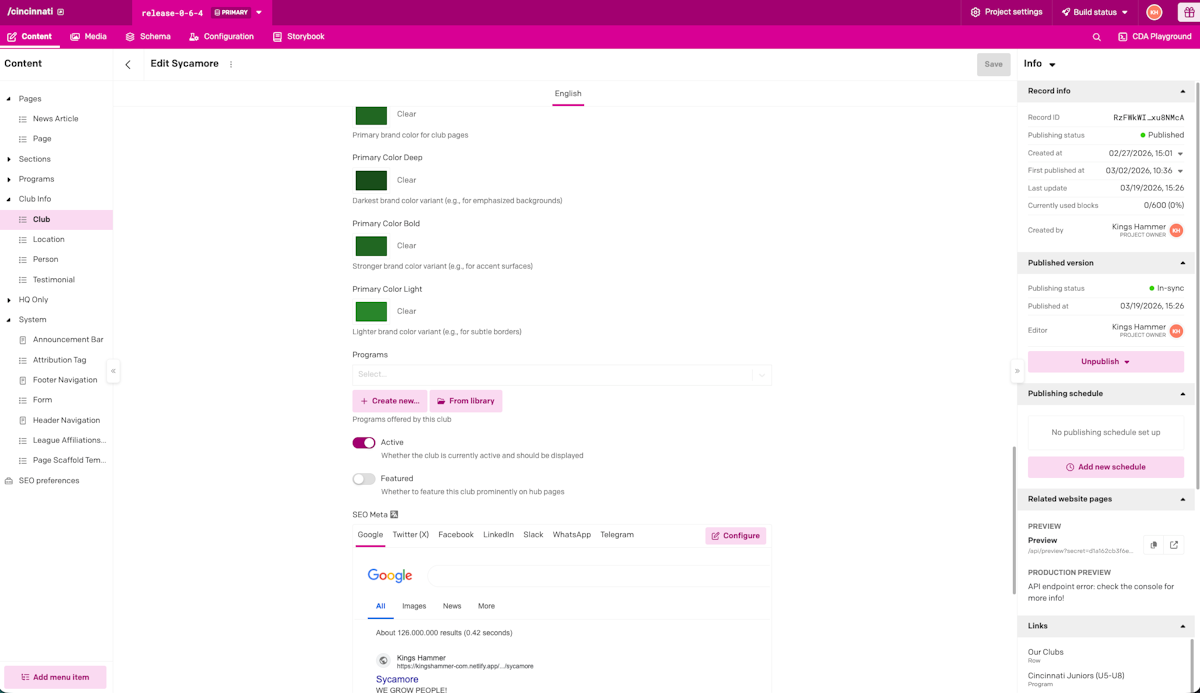Image resolution: width=1200 pixels, height=693 pixels.
Task: Click the Footer Navigation document icon
Action: point(23,380)
